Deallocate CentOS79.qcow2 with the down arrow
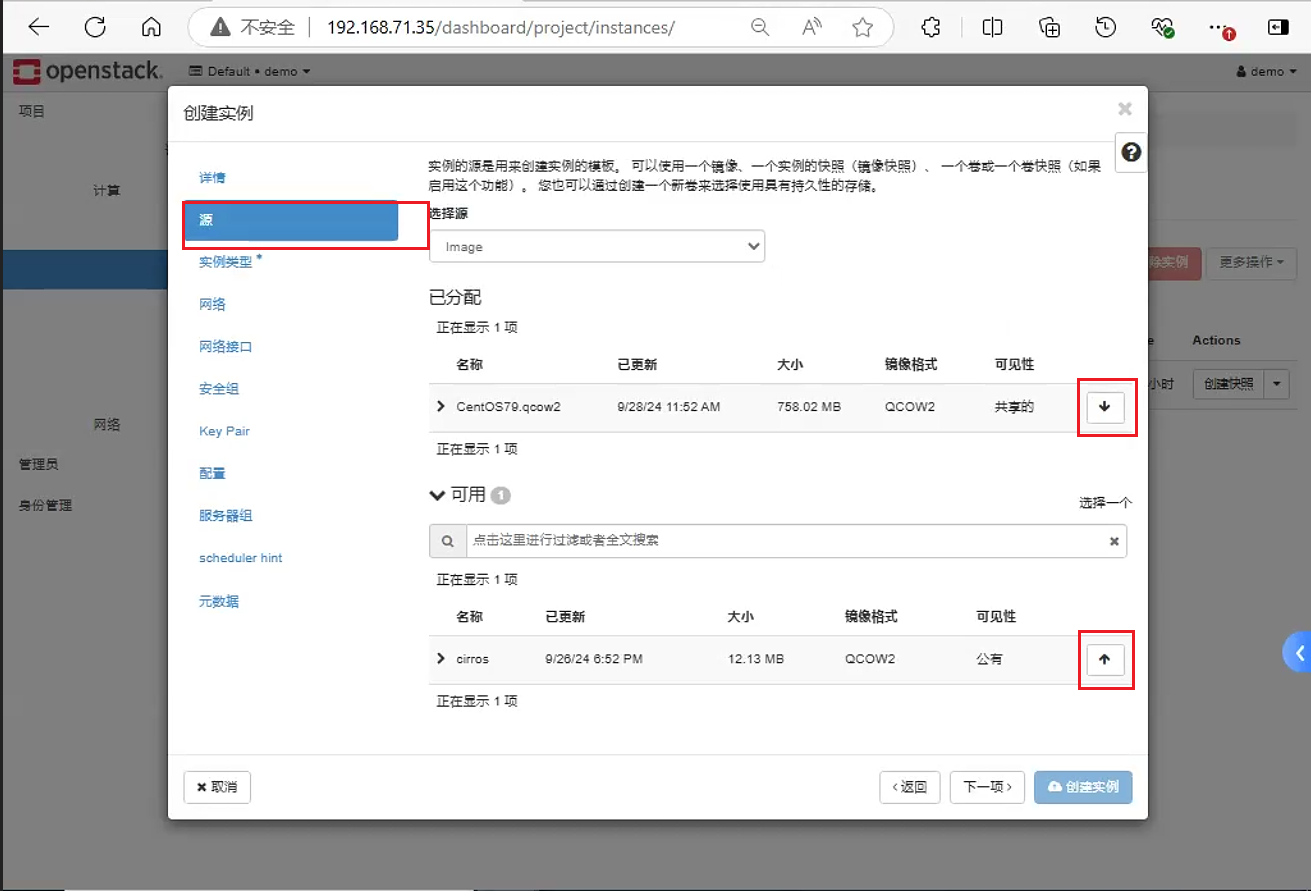This screenshot has height=891, width=1311. coord(1105,407)
